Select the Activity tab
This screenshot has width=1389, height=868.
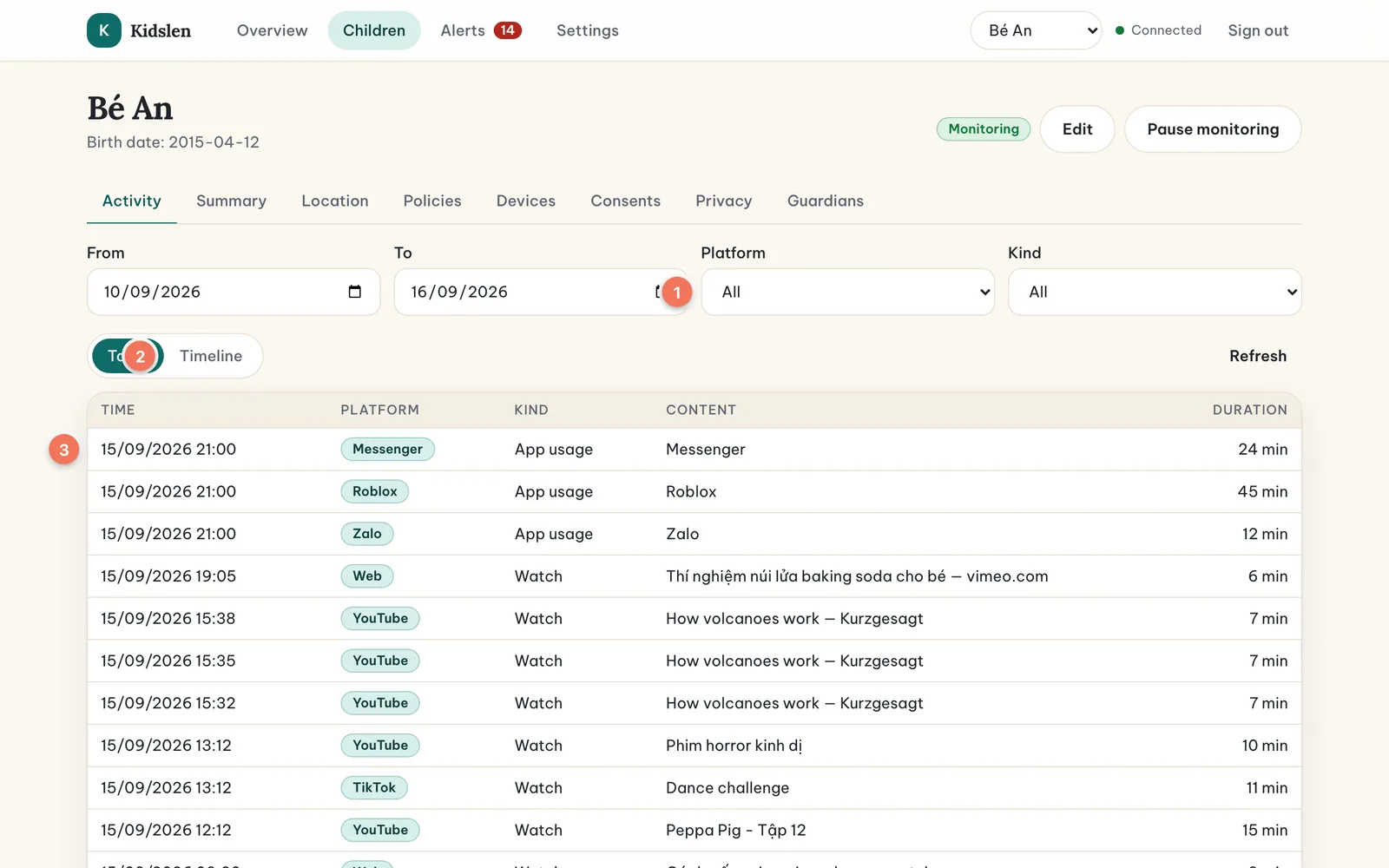pyautogui.click(x=132, y=201)
